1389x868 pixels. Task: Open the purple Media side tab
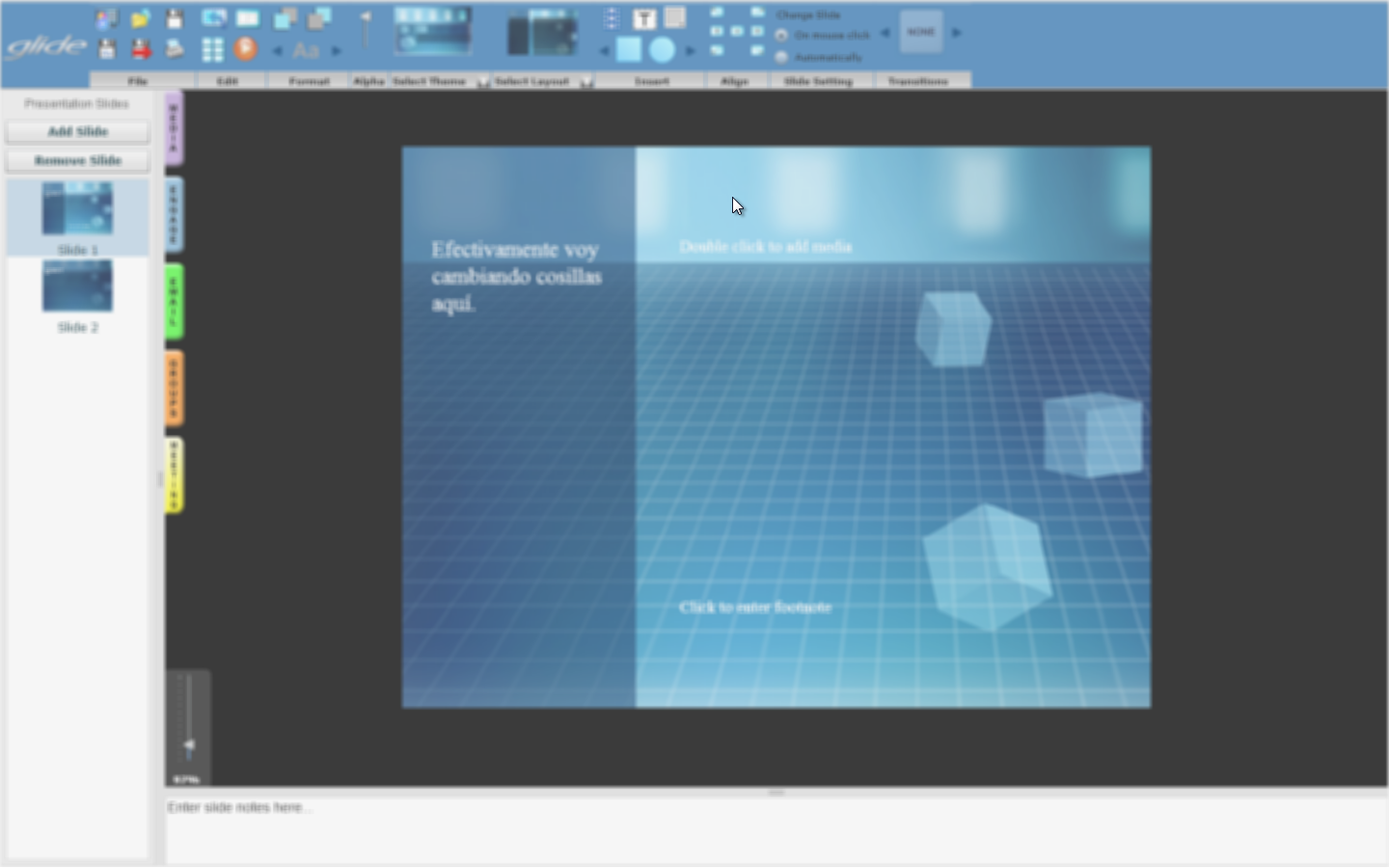(x=174, y=128)
